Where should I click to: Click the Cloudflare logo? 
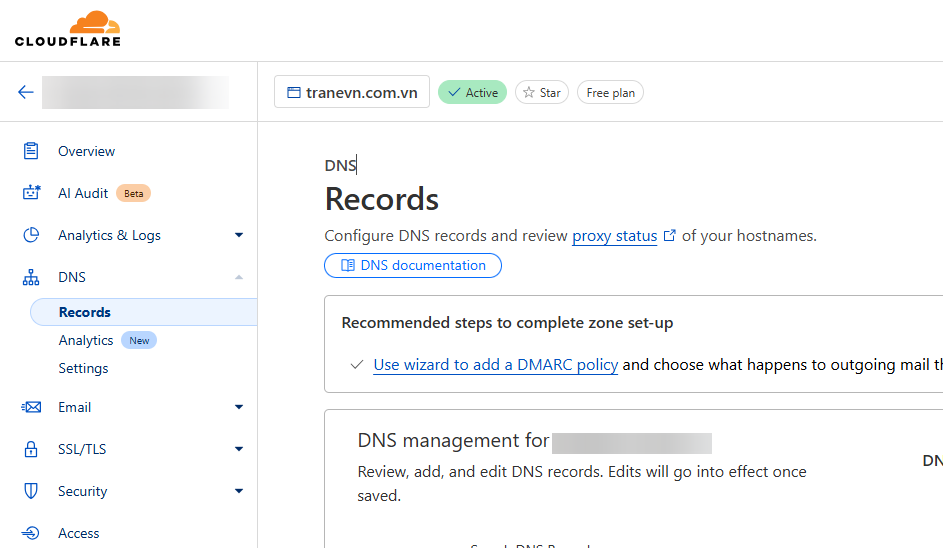point(67,29)
